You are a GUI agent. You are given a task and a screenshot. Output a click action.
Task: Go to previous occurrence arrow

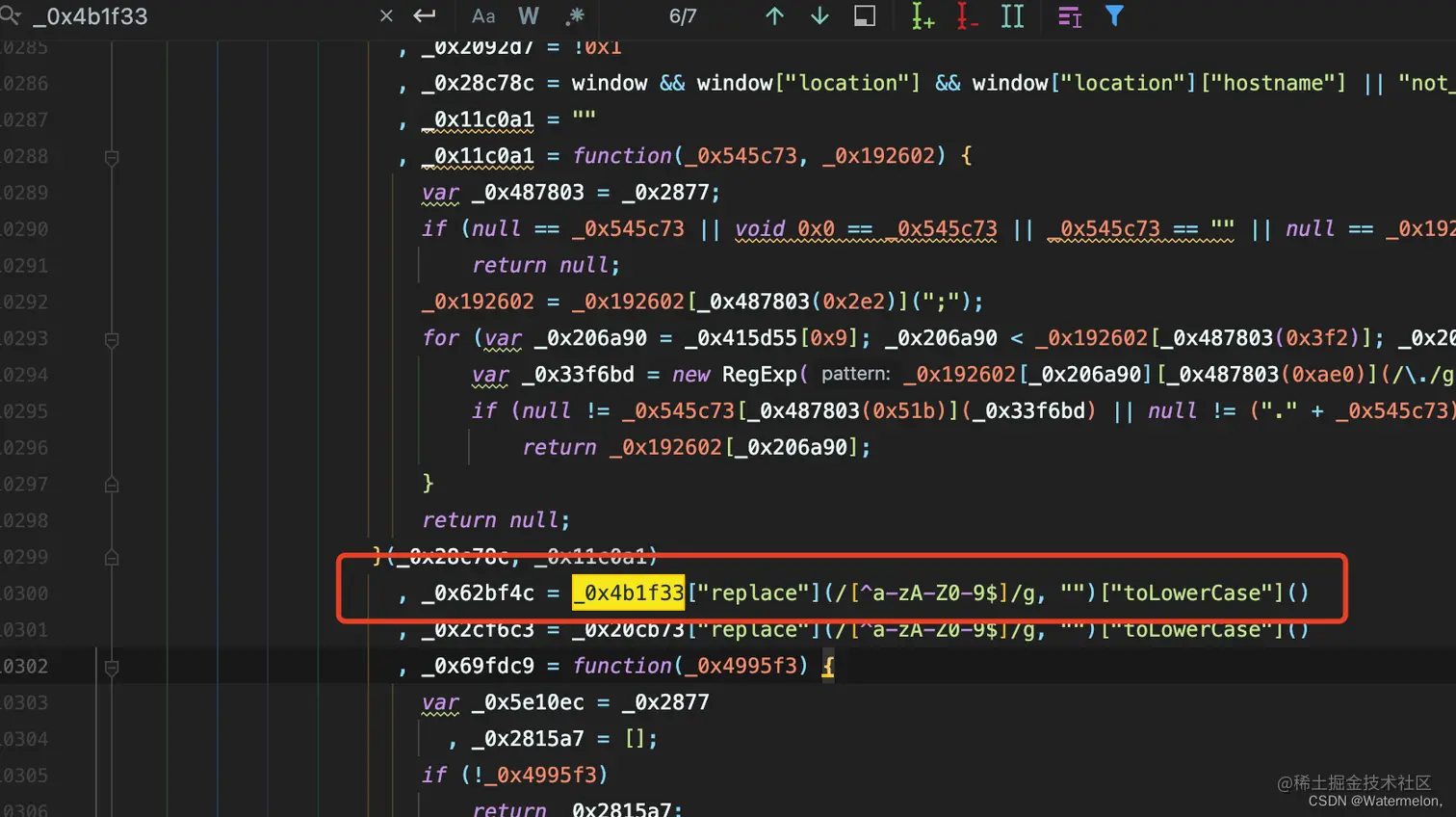(774, 15)
